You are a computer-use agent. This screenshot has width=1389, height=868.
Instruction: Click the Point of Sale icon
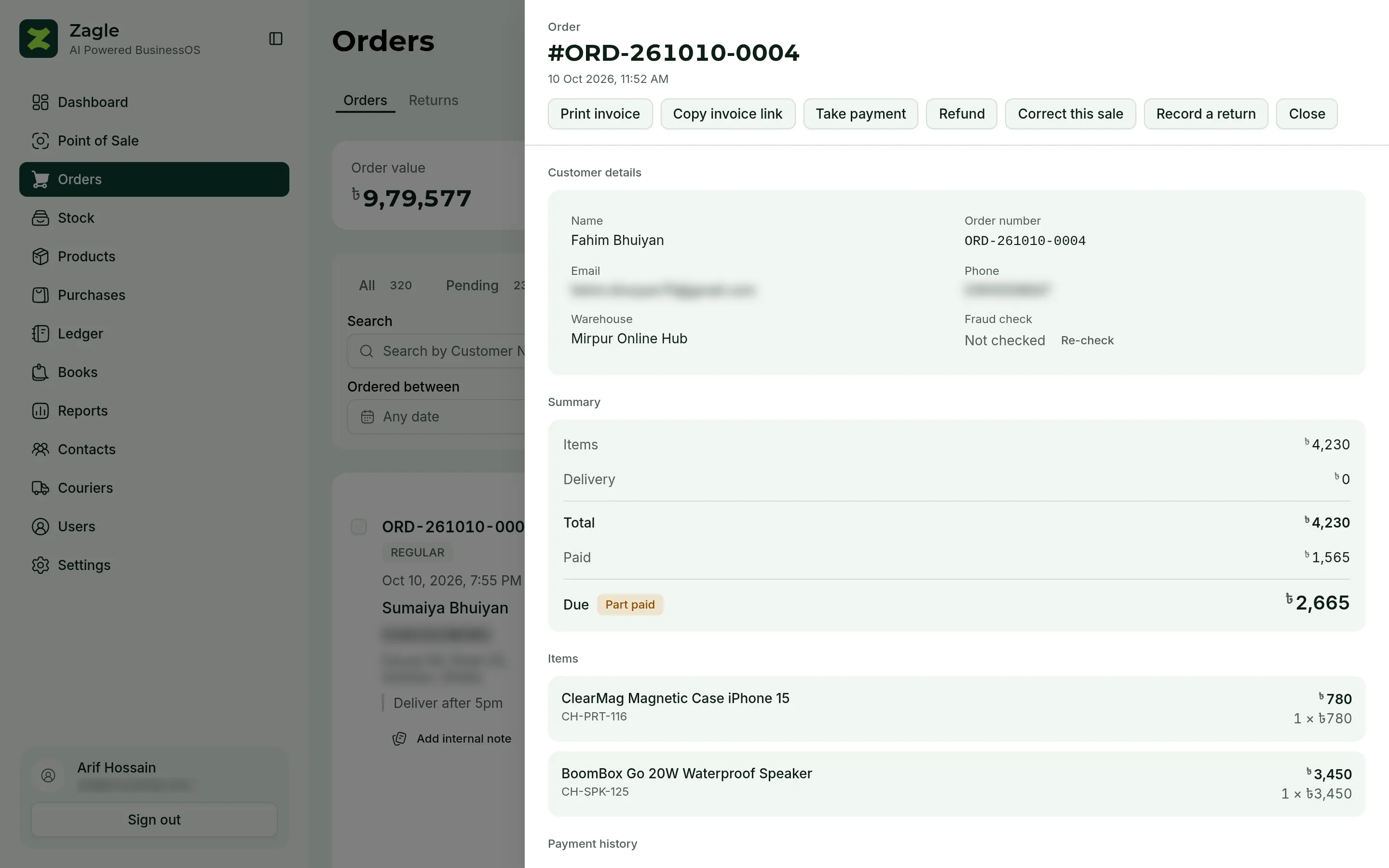coord(40,141)
